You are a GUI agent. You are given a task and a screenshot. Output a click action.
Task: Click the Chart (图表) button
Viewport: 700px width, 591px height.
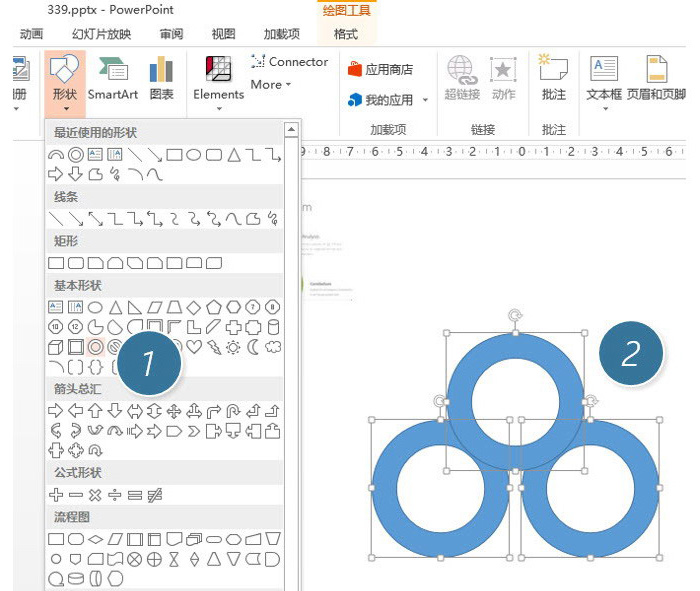[x=161, y=79]
